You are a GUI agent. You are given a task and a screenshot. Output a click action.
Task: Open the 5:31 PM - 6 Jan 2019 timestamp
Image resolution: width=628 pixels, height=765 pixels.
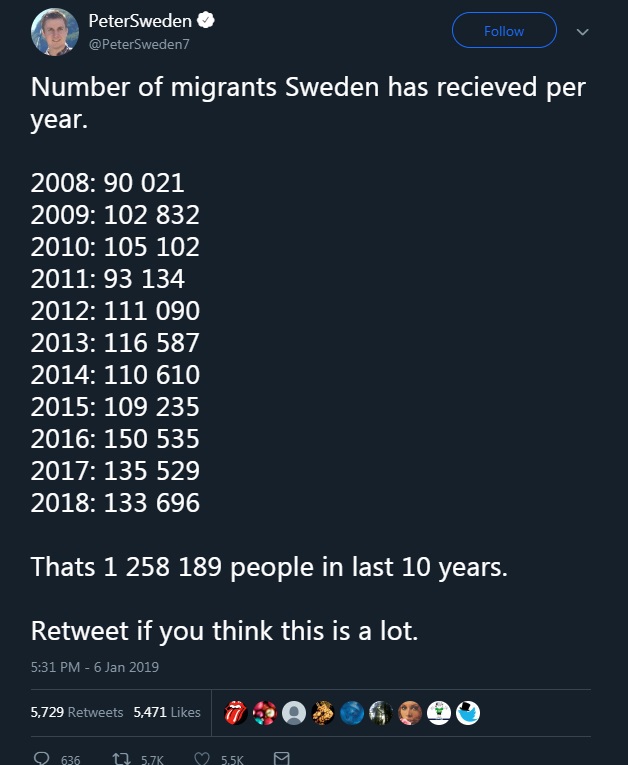coord(95,667)
